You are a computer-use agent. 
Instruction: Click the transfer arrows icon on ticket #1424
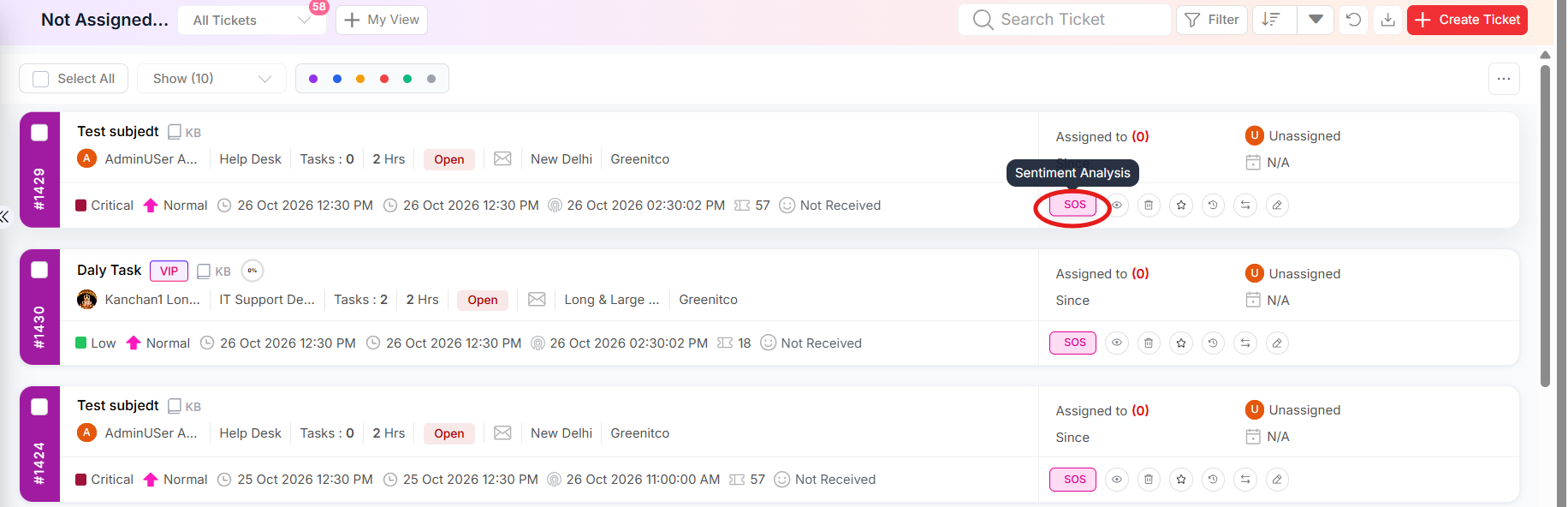[1245, 480]
